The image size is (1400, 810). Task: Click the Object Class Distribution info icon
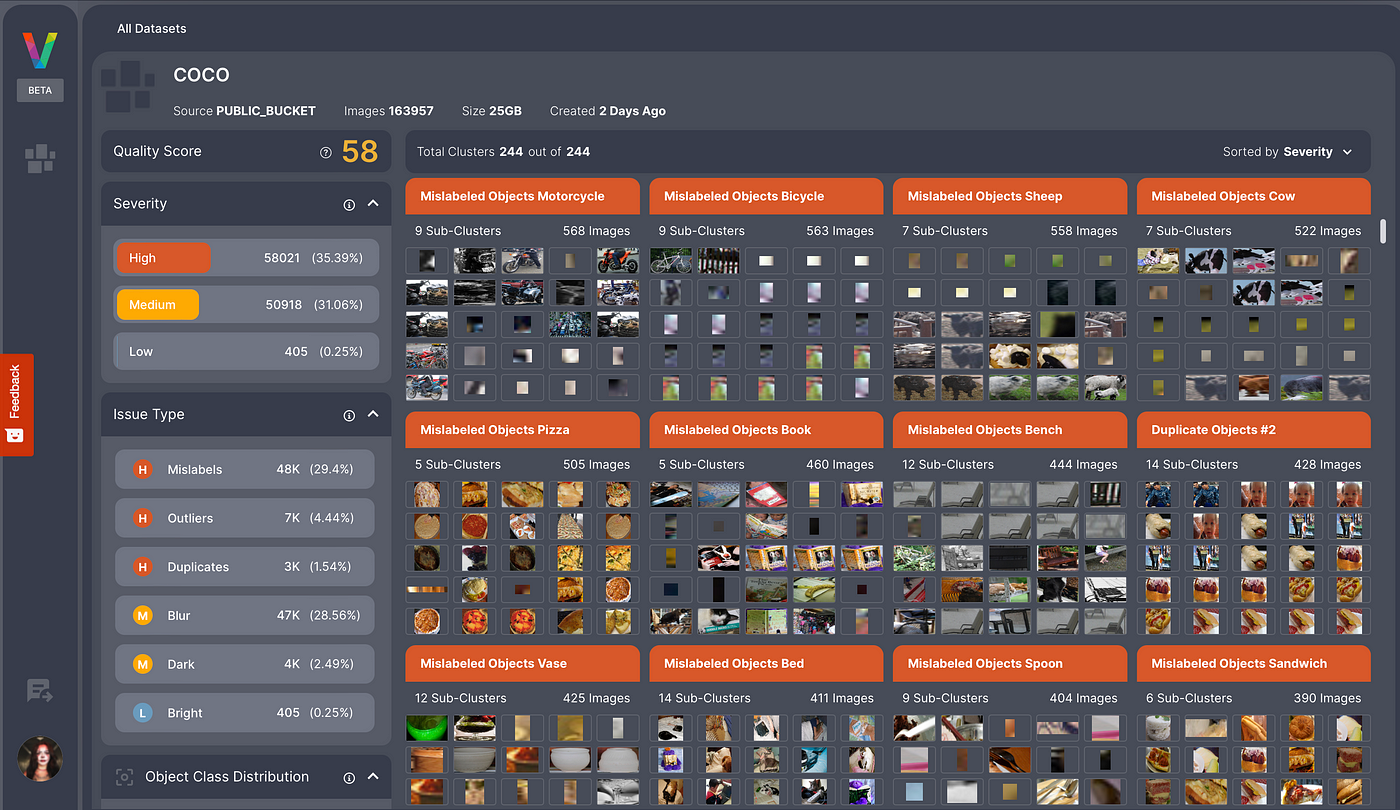tap(349, 777)
